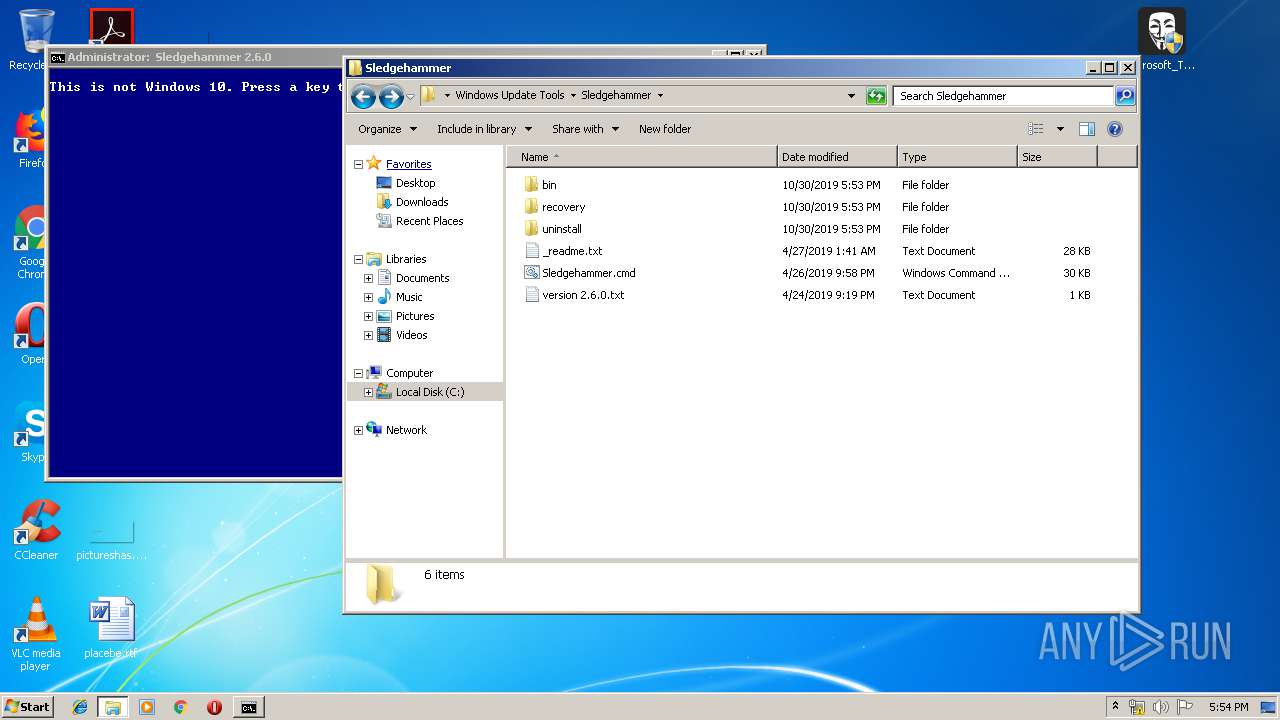Click into the Search Sledgehammer field
This screenshot has width=1280, height=720.
coord(1003,96)
